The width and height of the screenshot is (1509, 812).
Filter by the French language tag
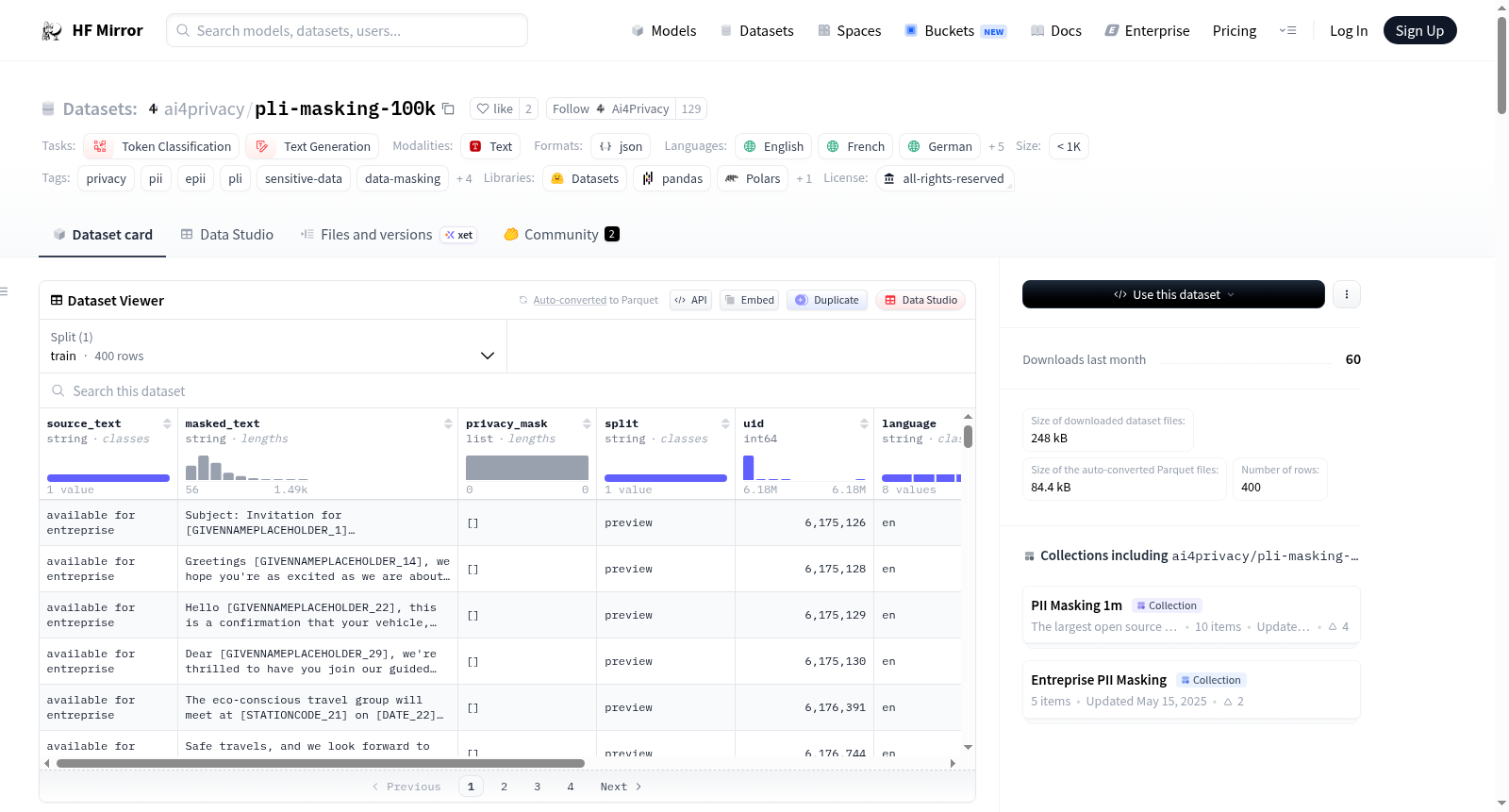pos(855,147)
